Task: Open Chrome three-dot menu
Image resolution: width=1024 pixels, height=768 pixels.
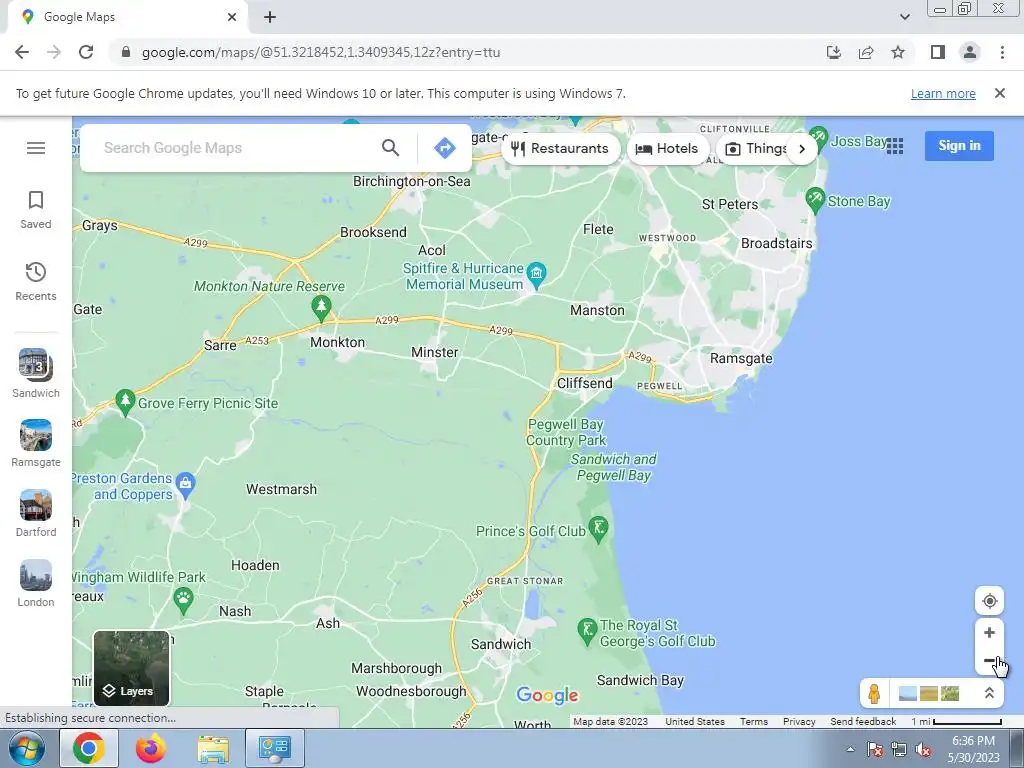Action: tap(1002, 52)
